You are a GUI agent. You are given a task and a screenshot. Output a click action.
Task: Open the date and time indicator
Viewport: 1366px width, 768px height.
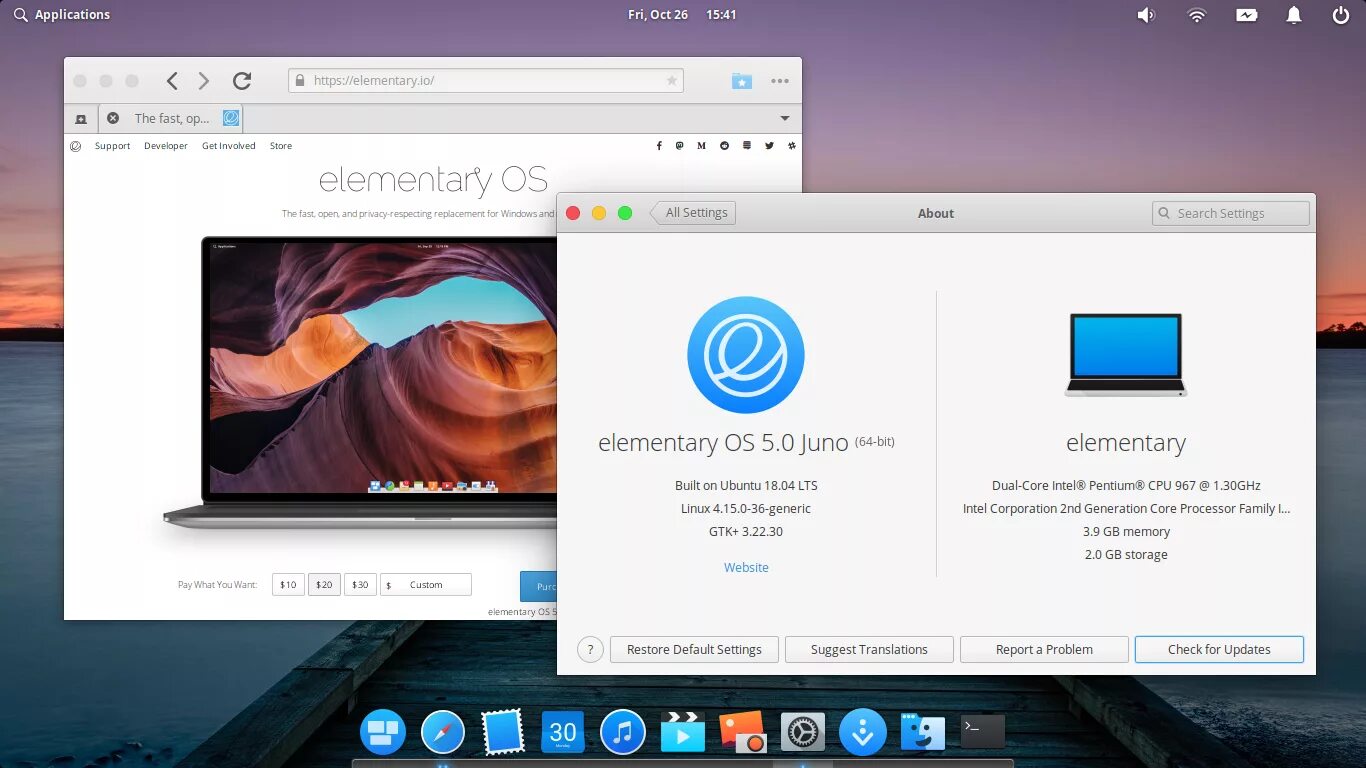pyautogui.click(x=682, y=15)
